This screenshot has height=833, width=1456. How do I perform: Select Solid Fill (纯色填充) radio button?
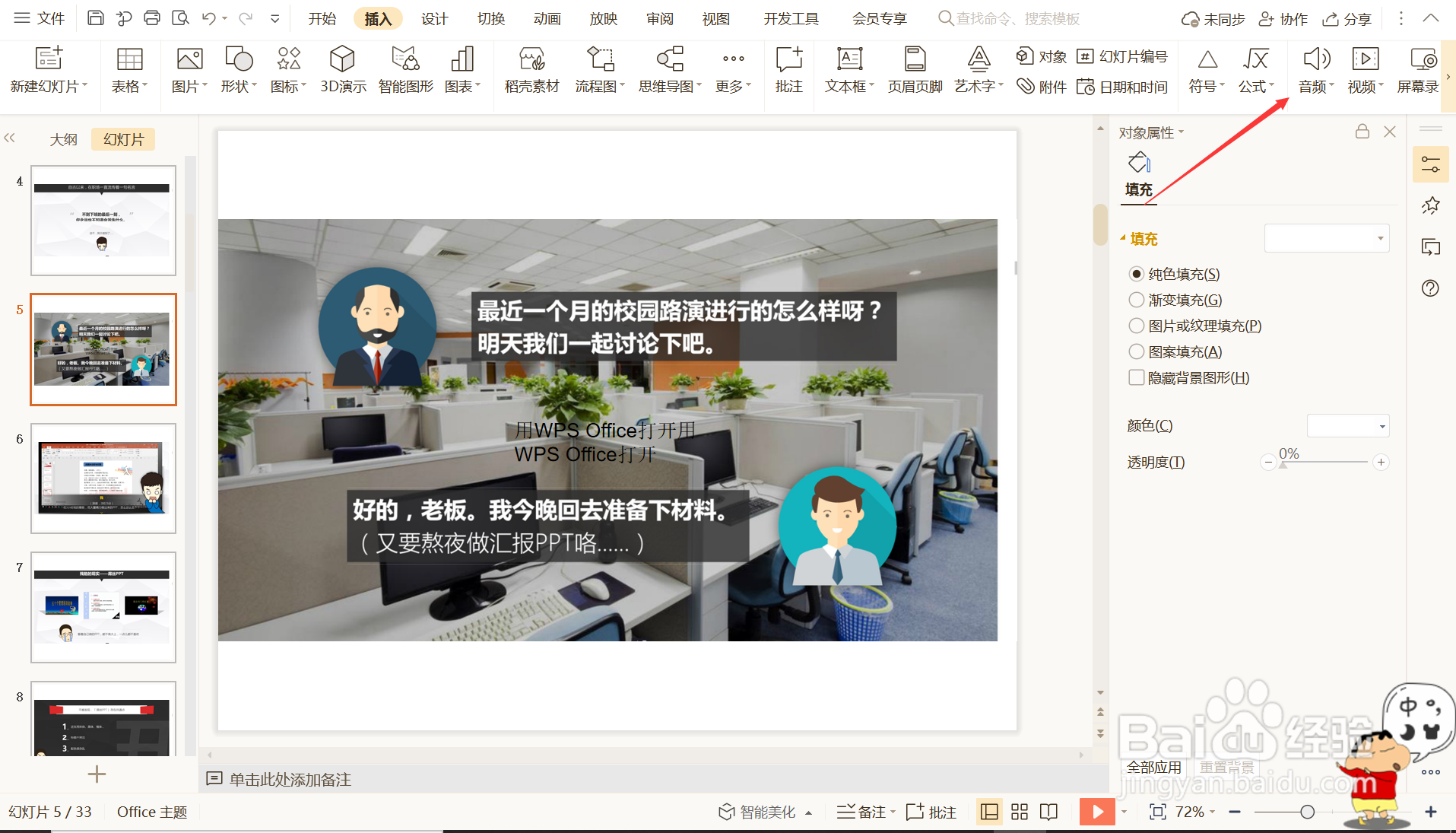[x=1137, y=274]
